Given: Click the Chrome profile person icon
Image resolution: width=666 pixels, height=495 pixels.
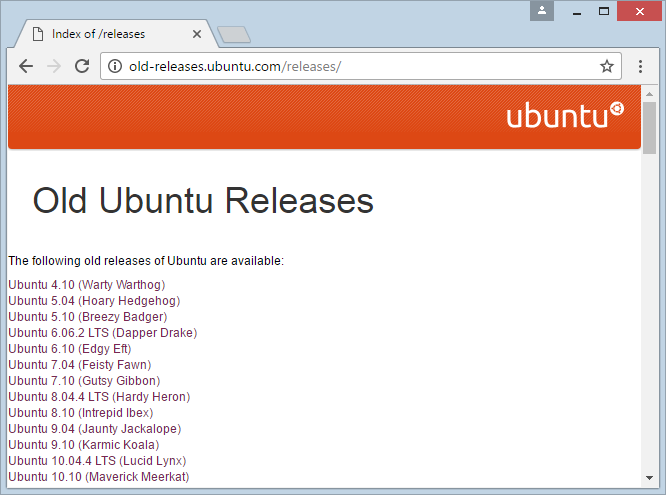Looking at the screenshot, I should pyautogui.click(x=542, y=11).
